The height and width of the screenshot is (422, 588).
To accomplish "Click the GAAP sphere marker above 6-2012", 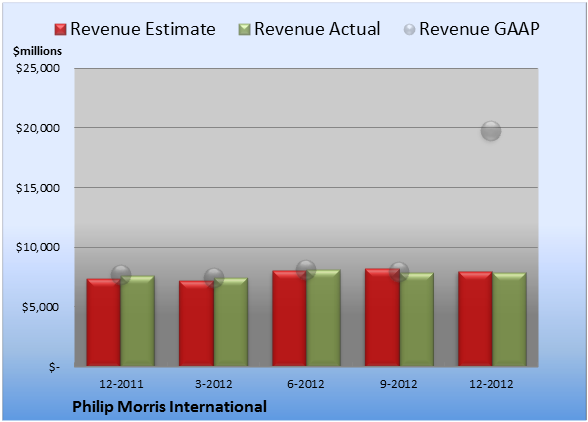I will point(306,270).
